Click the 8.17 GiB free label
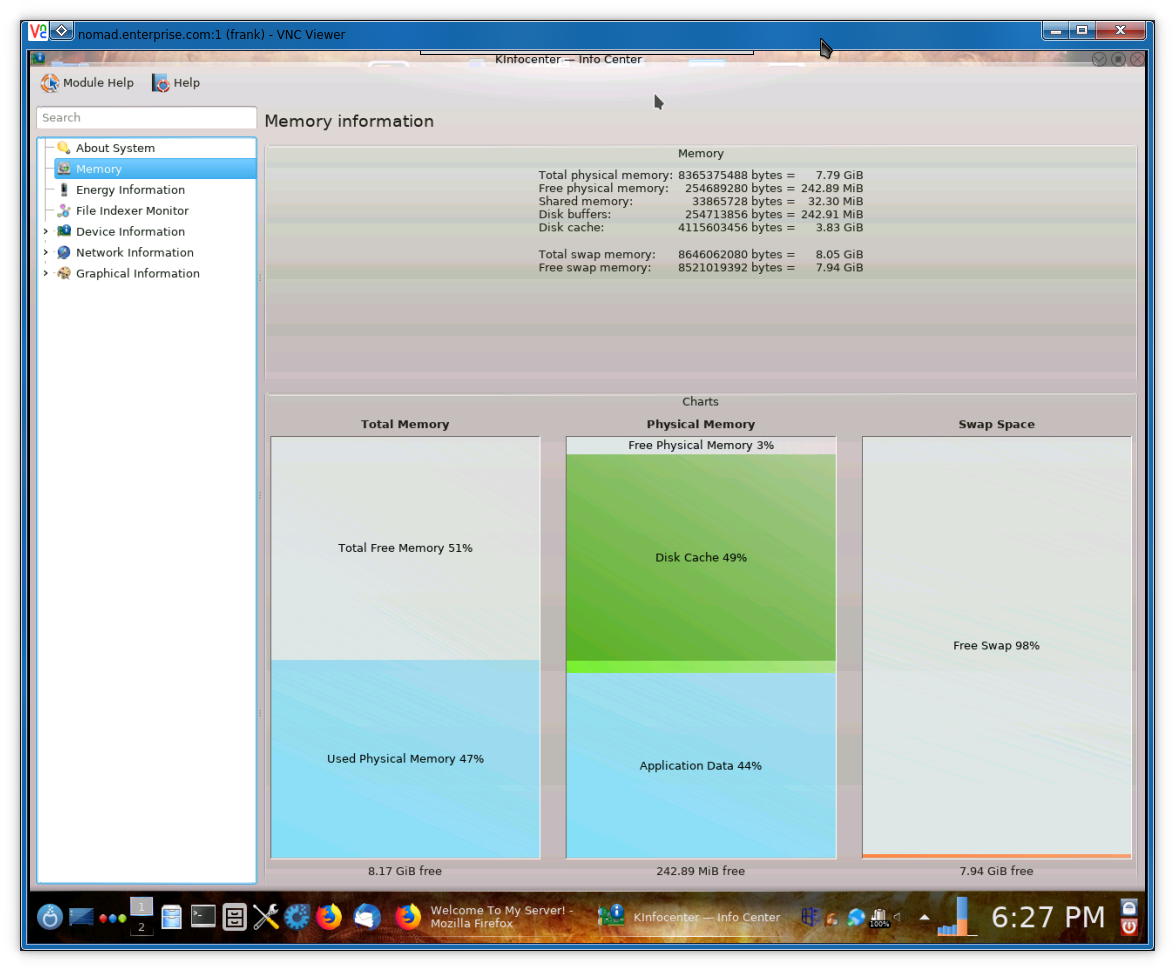 [x=405, y=871]
